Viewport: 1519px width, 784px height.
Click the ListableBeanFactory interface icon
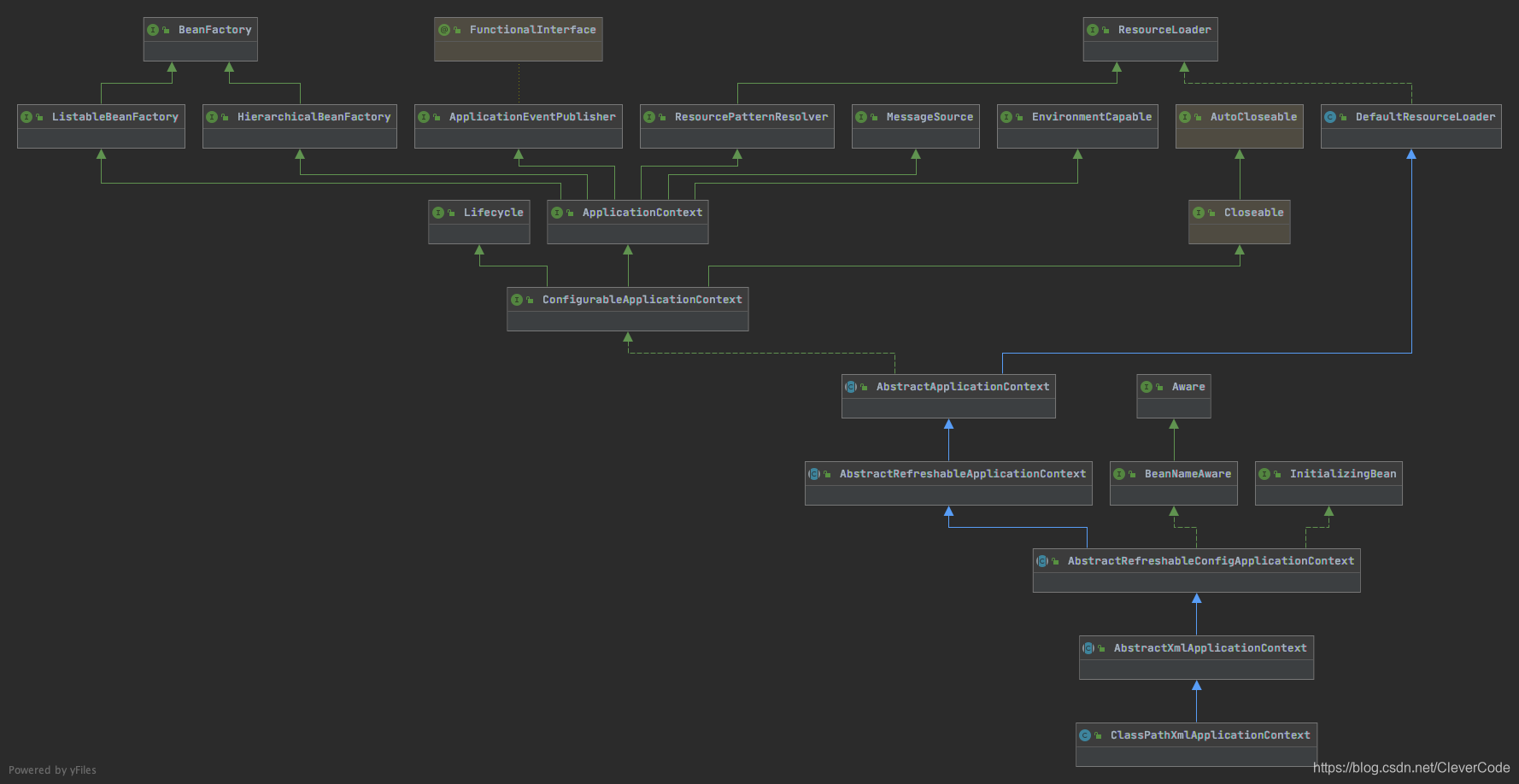[x=26, y=117]
